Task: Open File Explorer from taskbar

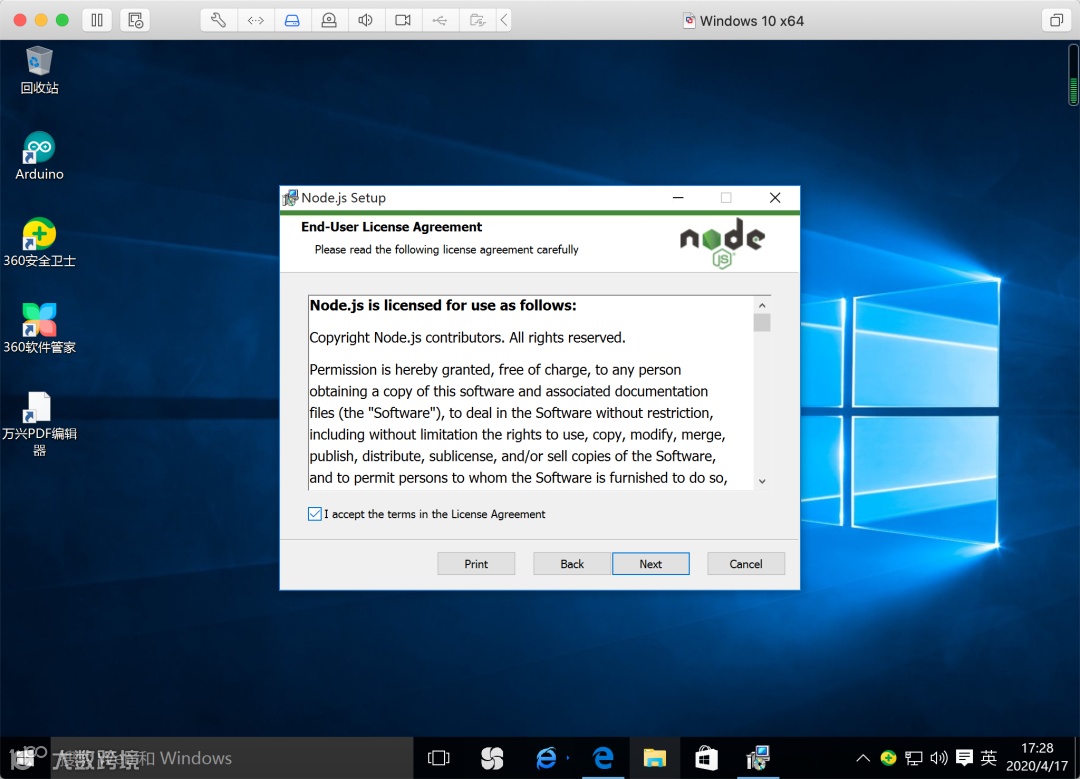Action: [654, 758]
